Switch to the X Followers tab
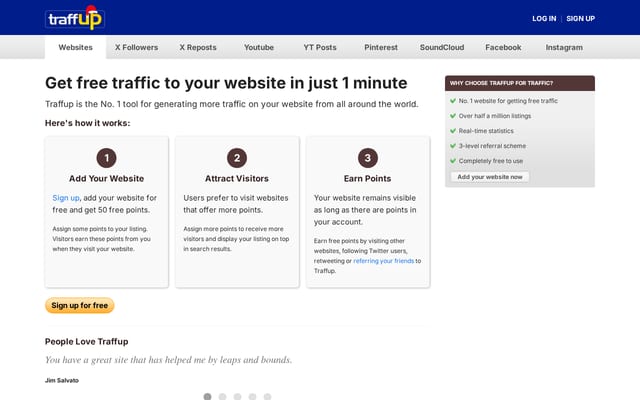640x400 pixels. click(136, 47)
